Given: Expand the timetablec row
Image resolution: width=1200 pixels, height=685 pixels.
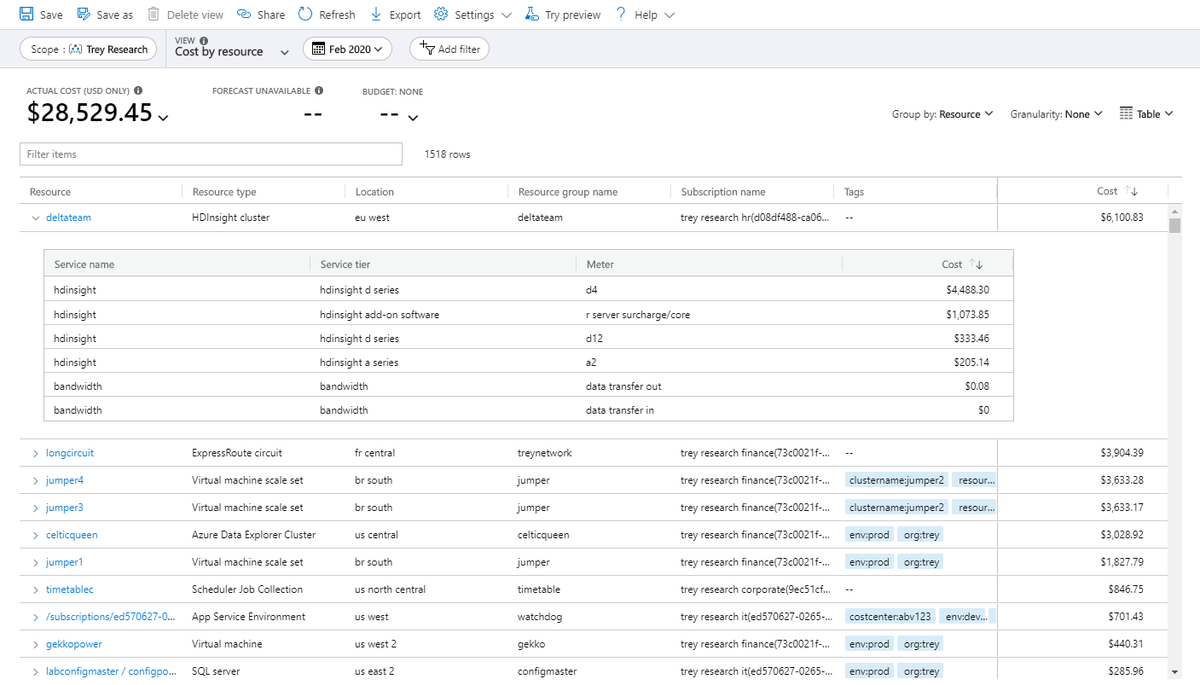Looking at the screenshot, I should pos(36,589).
